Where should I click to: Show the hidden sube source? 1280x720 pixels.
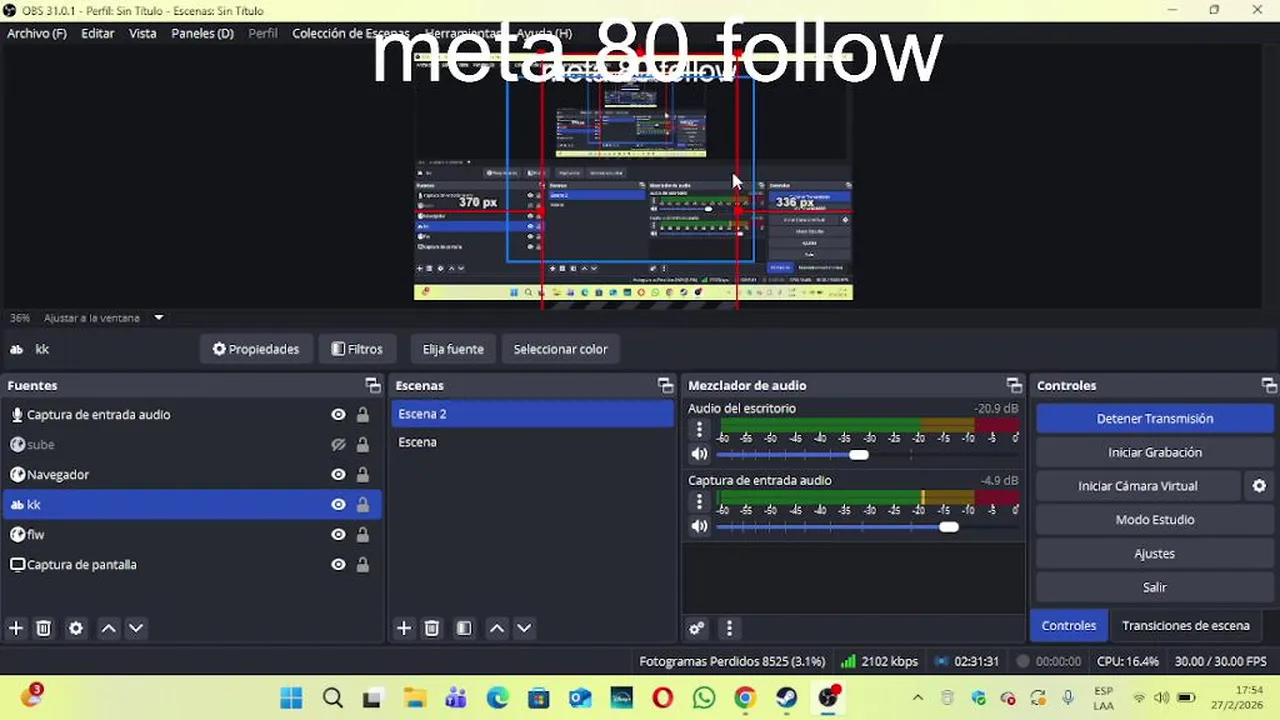pos(338,445)
